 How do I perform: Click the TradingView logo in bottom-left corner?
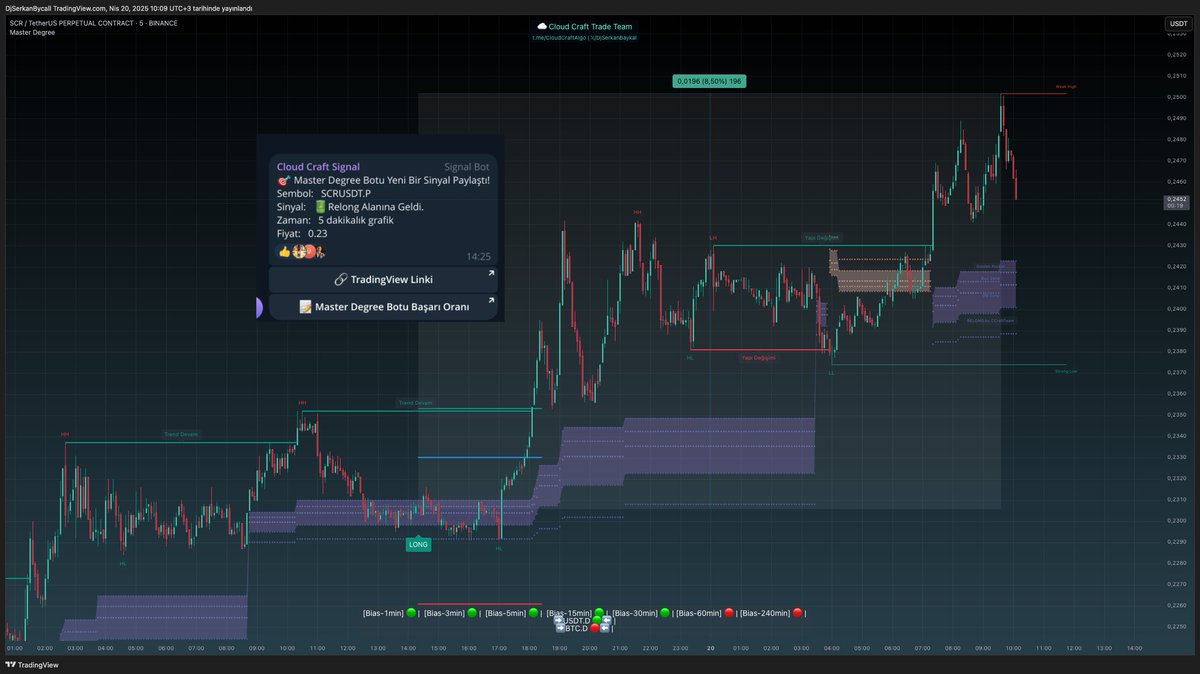(31, 664)
